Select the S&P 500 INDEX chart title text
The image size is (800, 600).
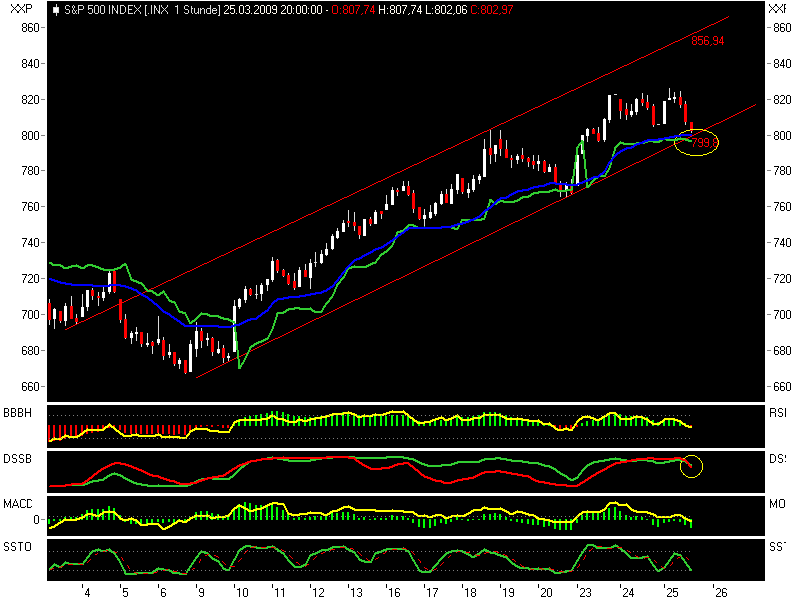(102, 10)
